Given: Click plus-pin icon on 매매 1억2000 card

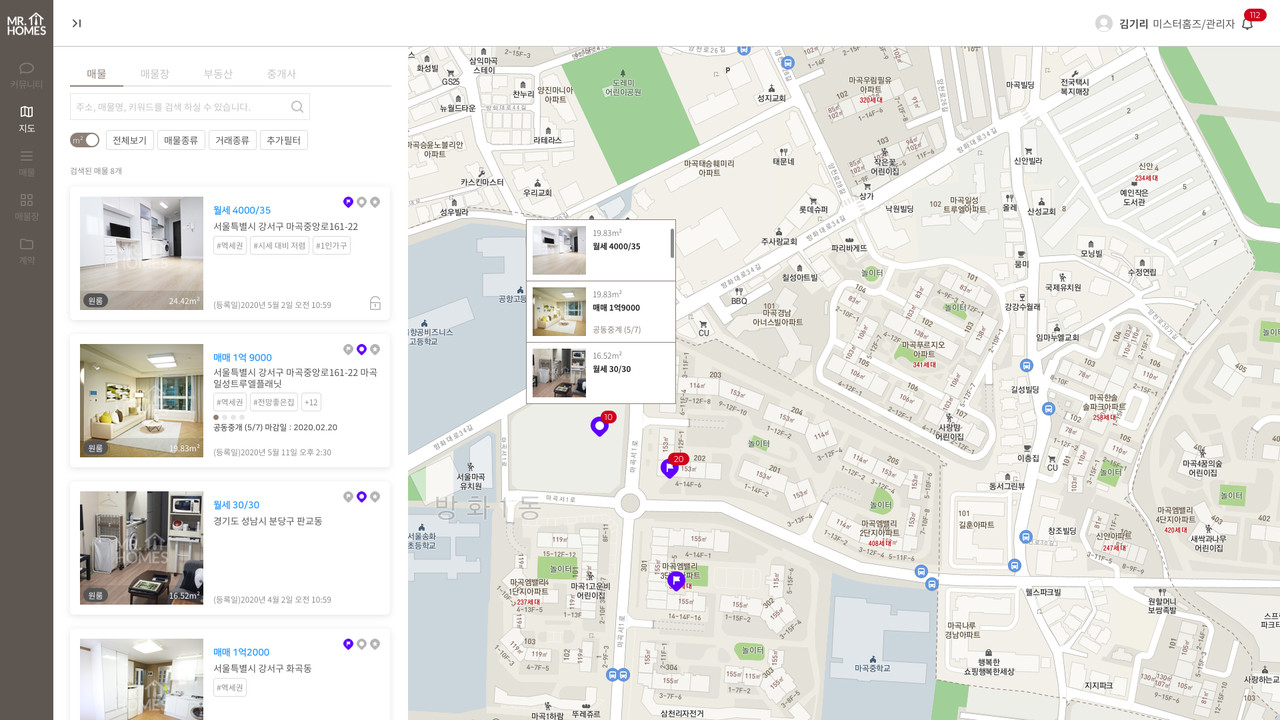Looking at the screenshot, I should tap(375, 644).
